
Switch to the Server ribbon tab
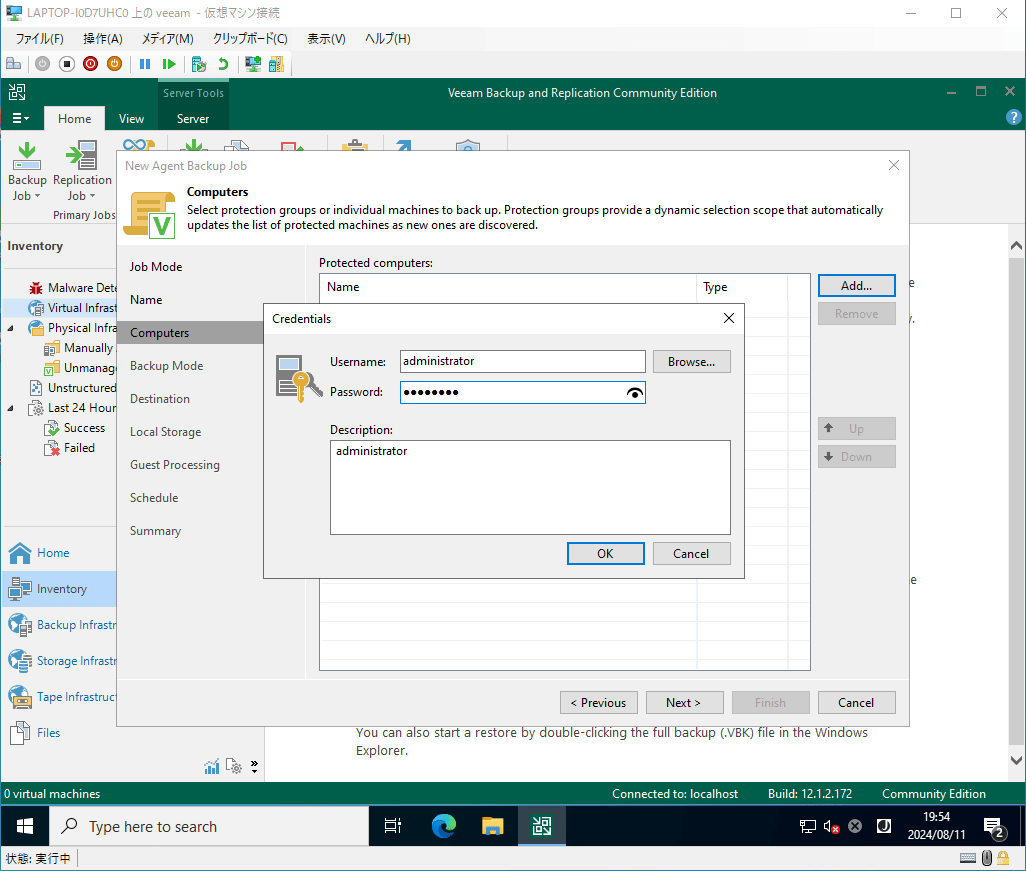pos(193,118)
